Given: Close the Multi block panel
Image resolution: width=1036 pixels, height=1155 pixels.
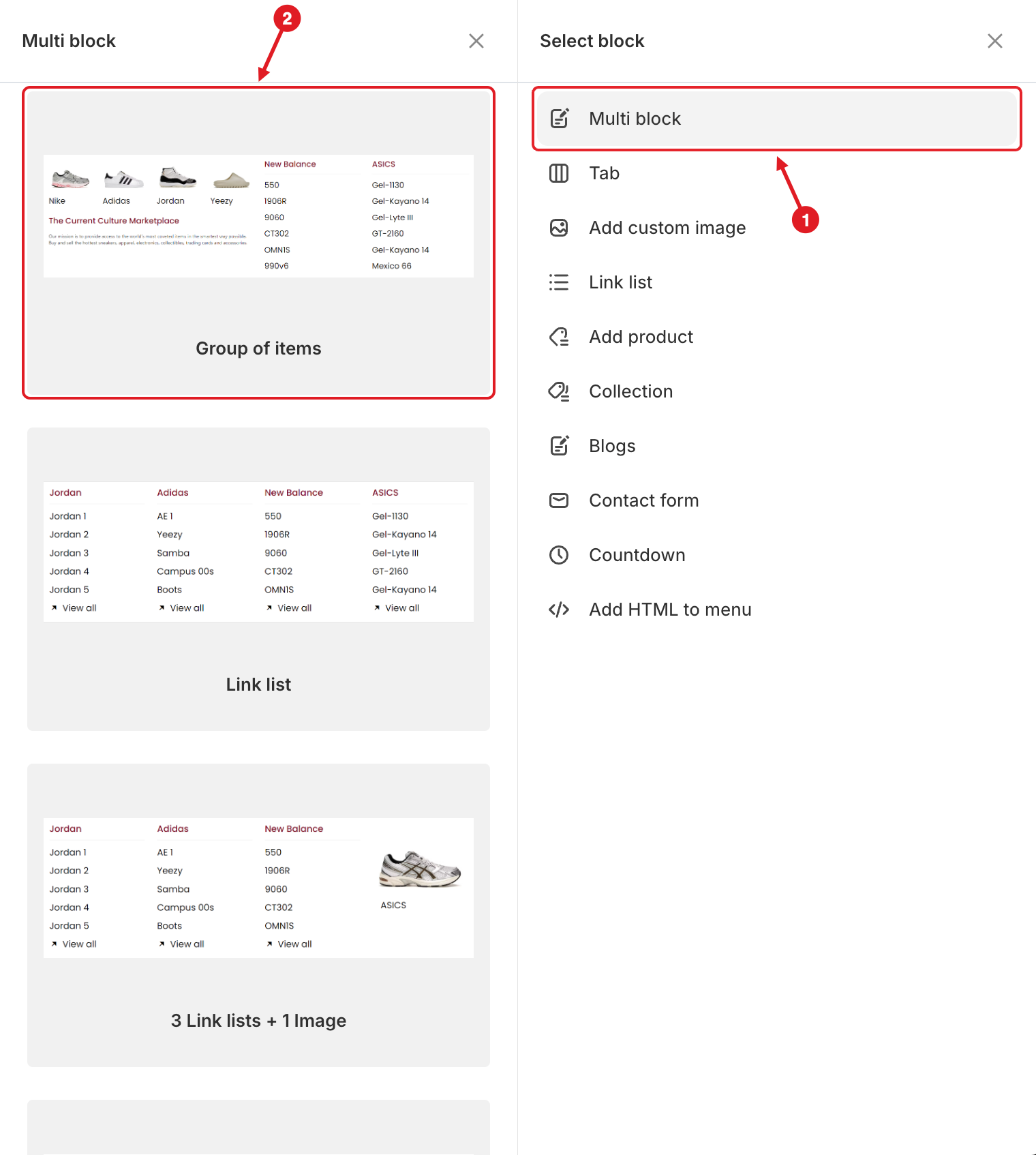Looking at the screenshot, I should coord(476,41).
